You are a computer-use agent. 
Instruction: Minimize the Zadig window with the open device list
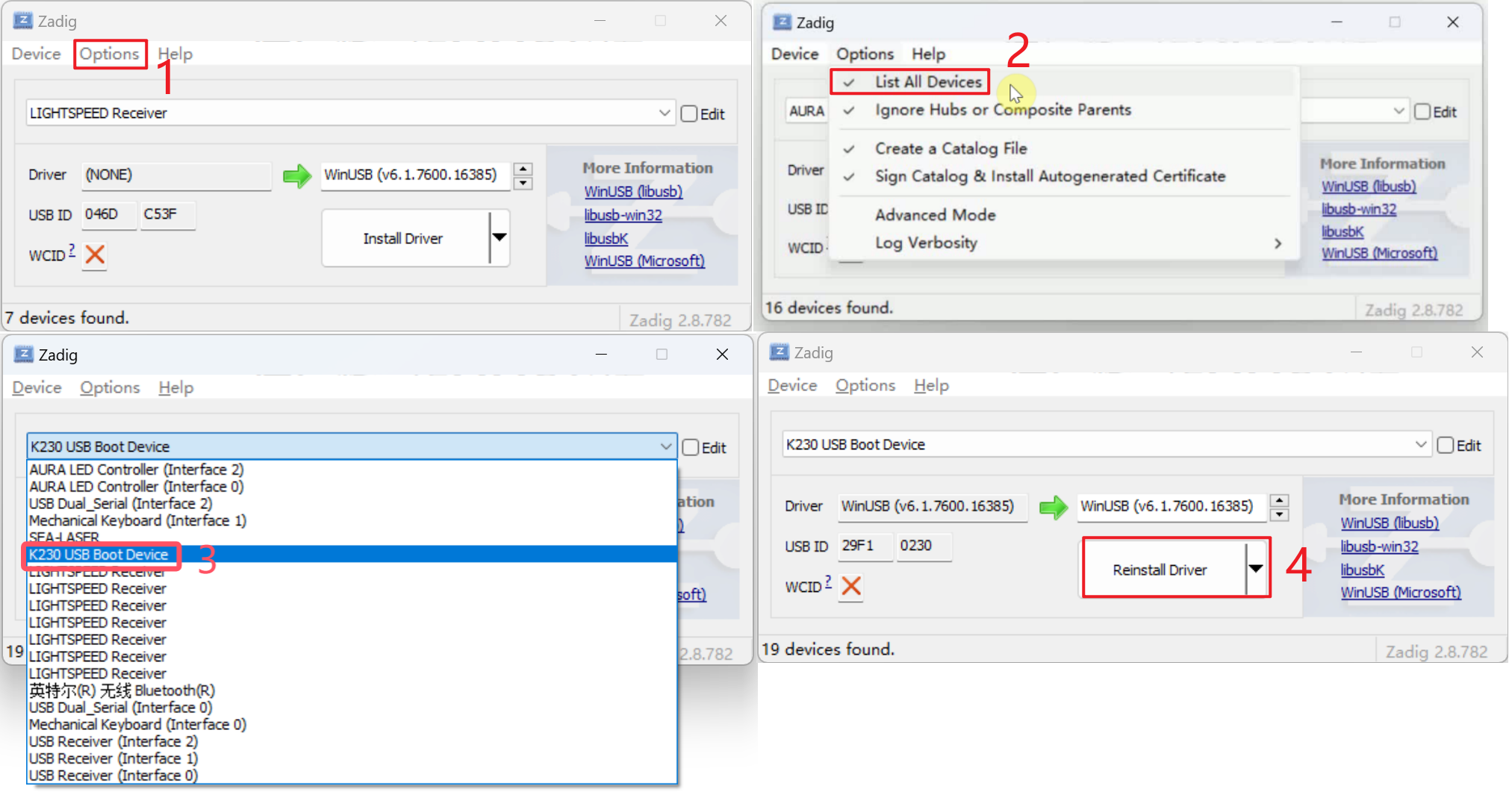(601, 354)
